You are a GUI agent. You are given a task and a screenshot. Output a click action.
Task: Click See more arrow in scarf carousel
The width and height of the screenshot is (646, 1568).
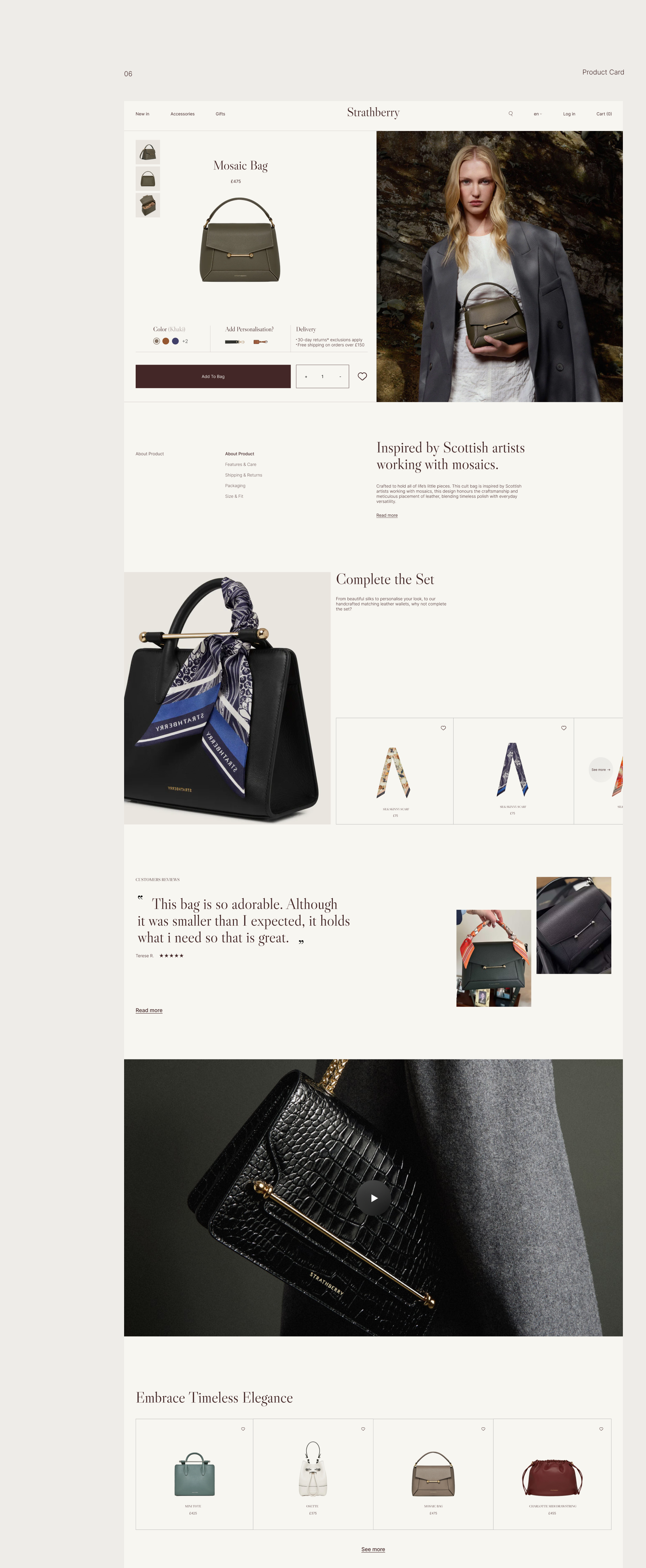600,770
